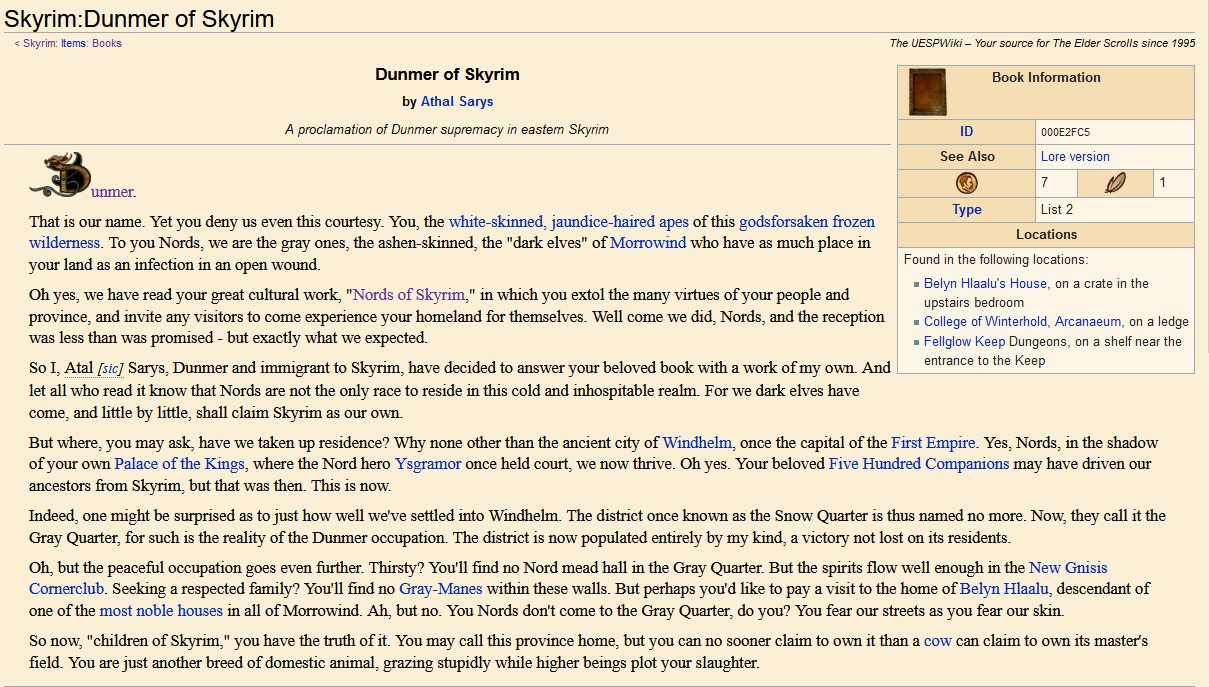Viewport: 1209px width, 687px height.
Task: Click the book cover icon in Book Information
Action: click(927, 93)
